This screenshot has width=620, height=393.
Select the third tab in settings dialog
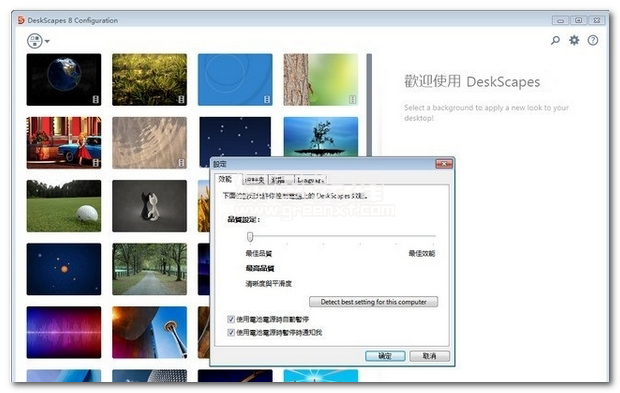click(281, 180)
